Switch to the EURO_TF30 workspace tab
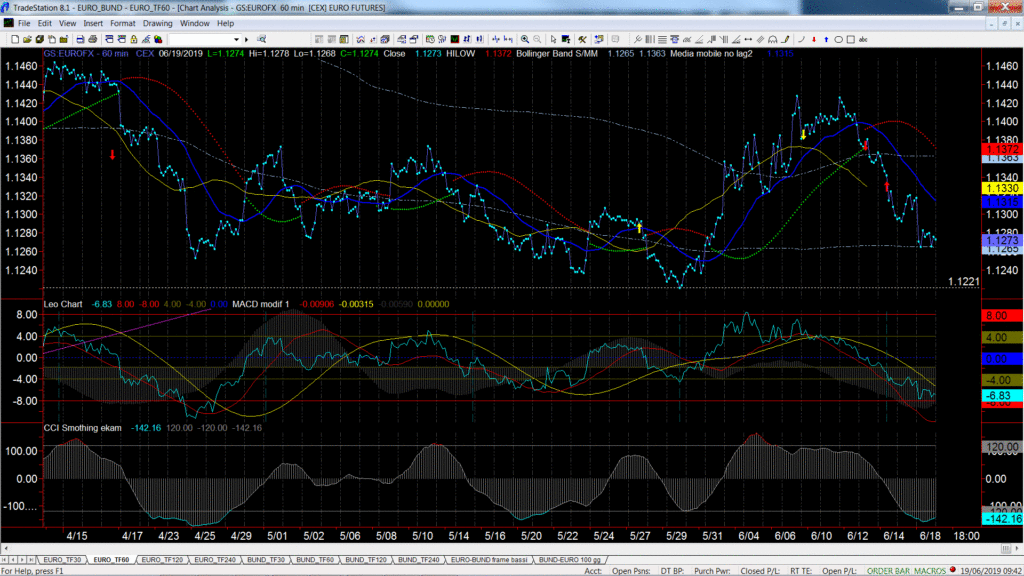The height and width of the screenshot is (576, 1024). [x=62, y=560]
